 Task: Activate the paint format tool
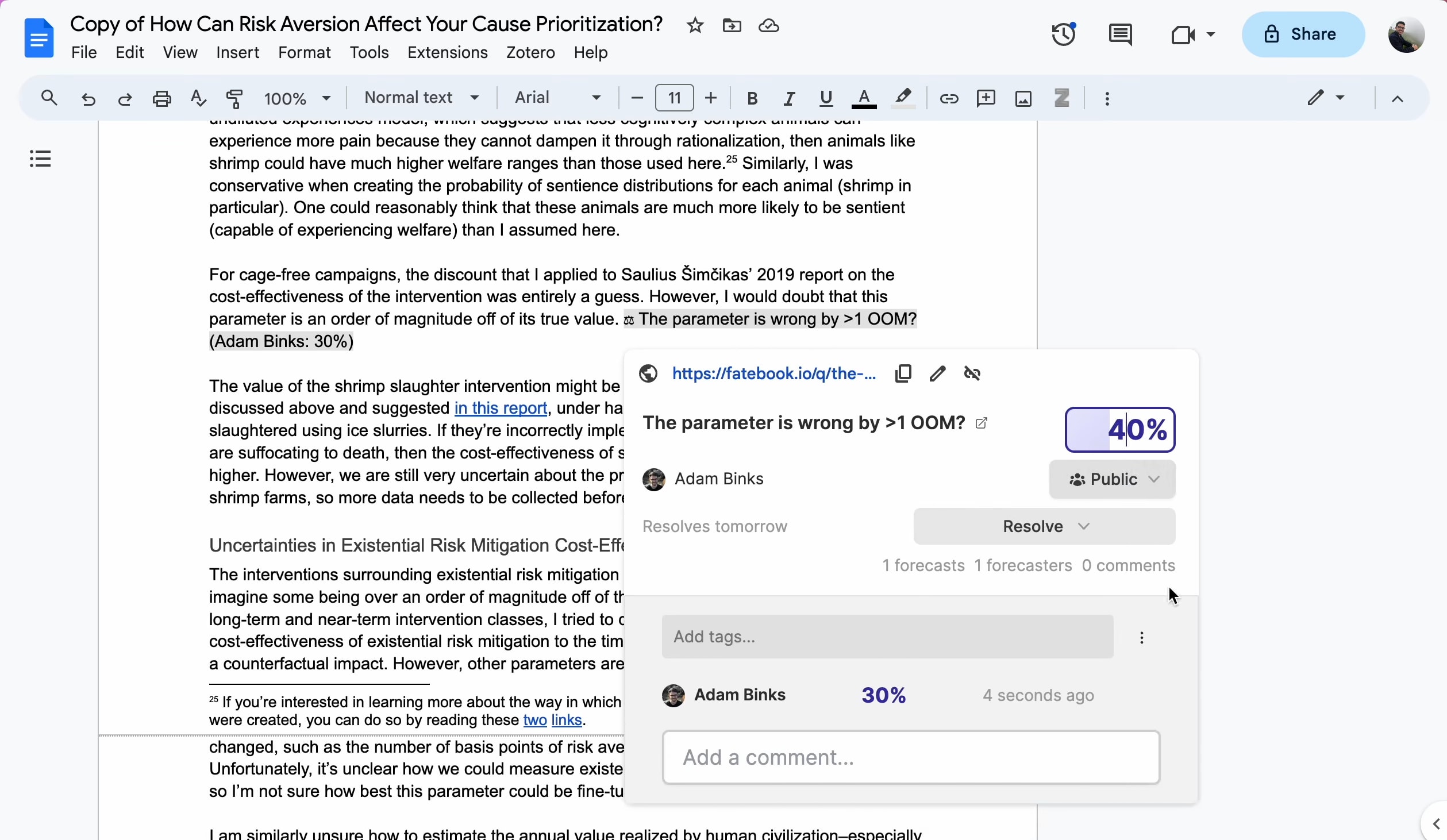[234, 98]
